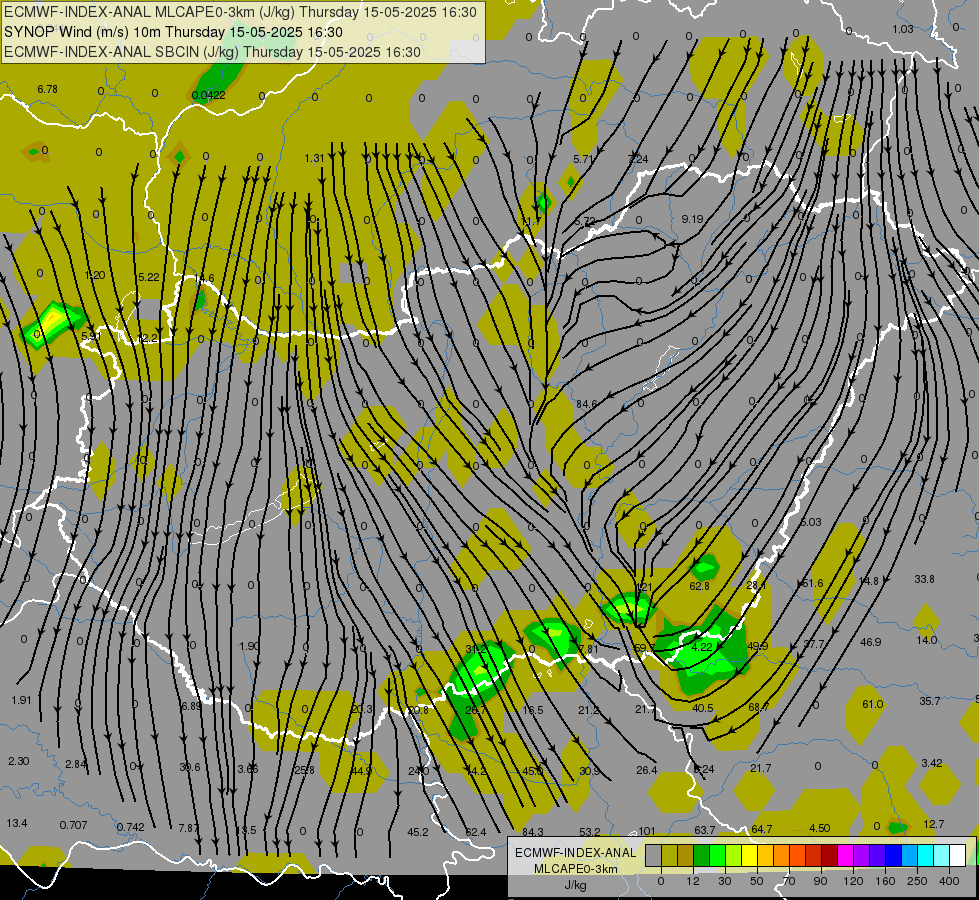Screen dimensions: 979x900
Task: Click the dark green legend swatch
Action: tap(702, 855)
